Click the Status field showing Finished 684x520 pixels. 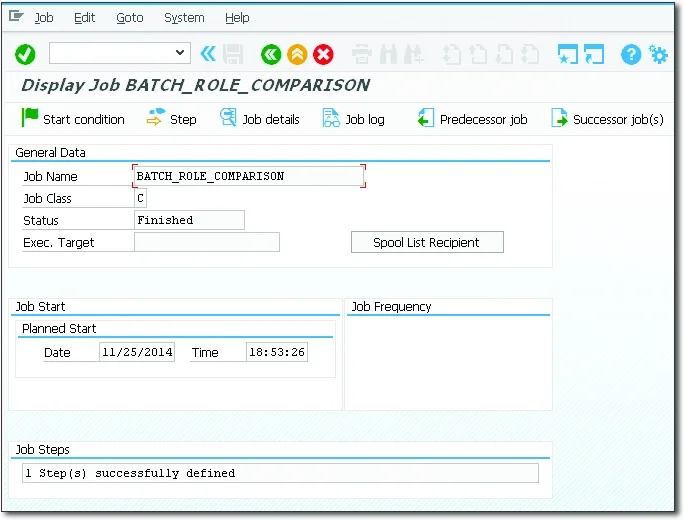(189, 220)
